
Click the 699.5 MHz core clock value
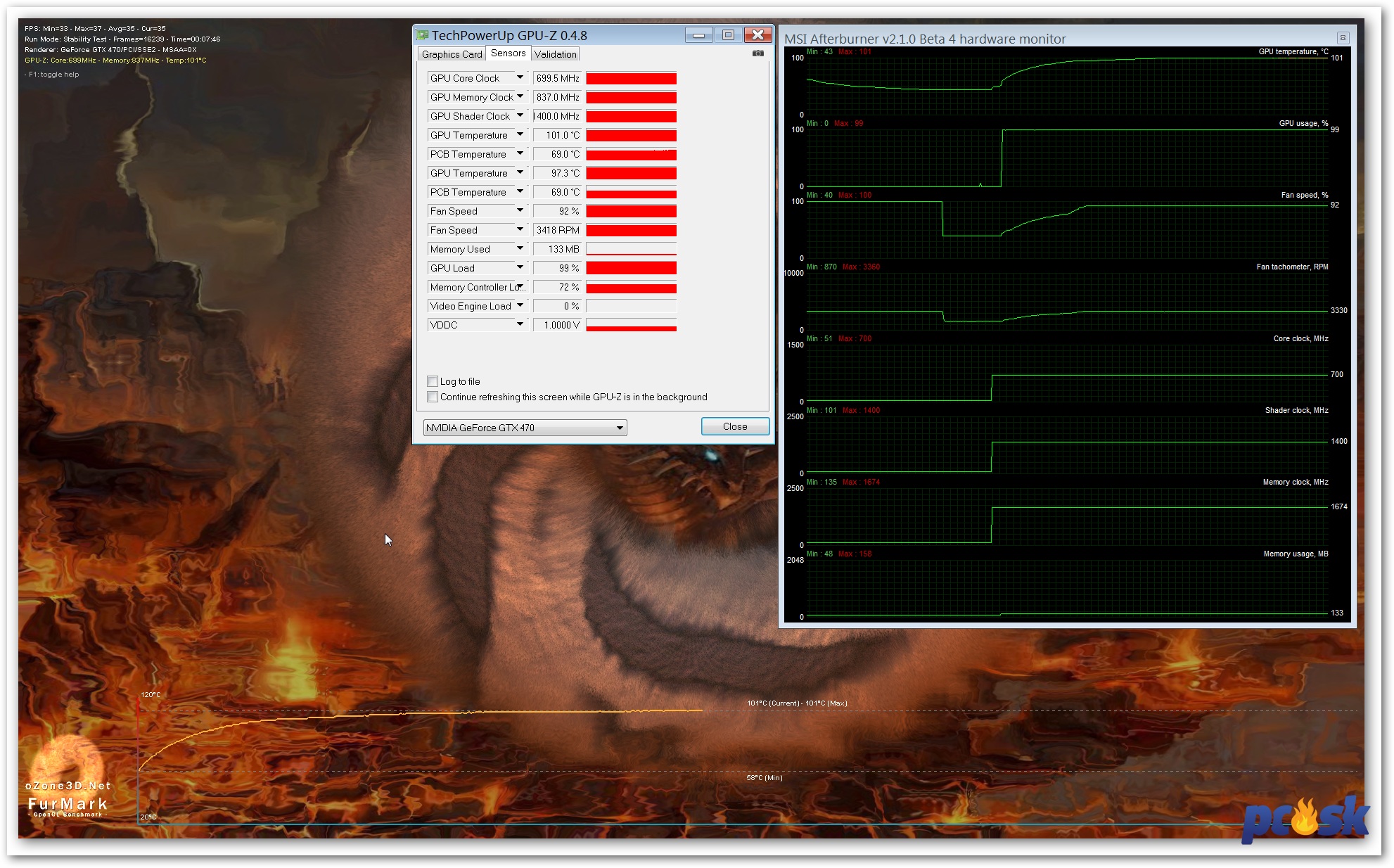coord(557,78)
